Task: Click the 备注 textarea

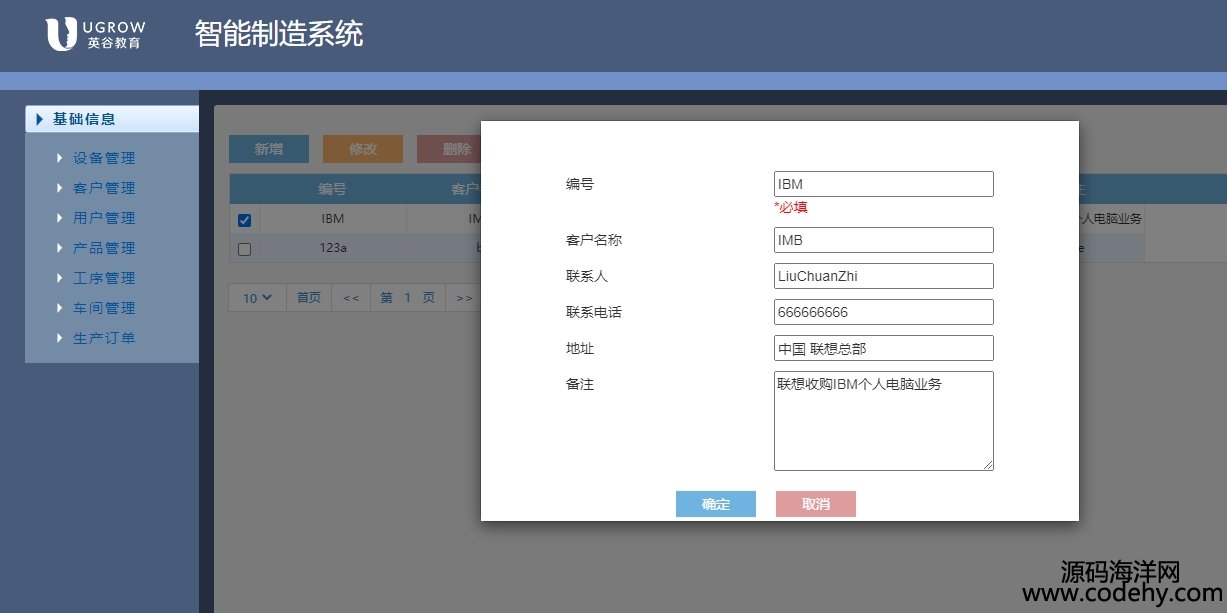Action: point(884,421)
